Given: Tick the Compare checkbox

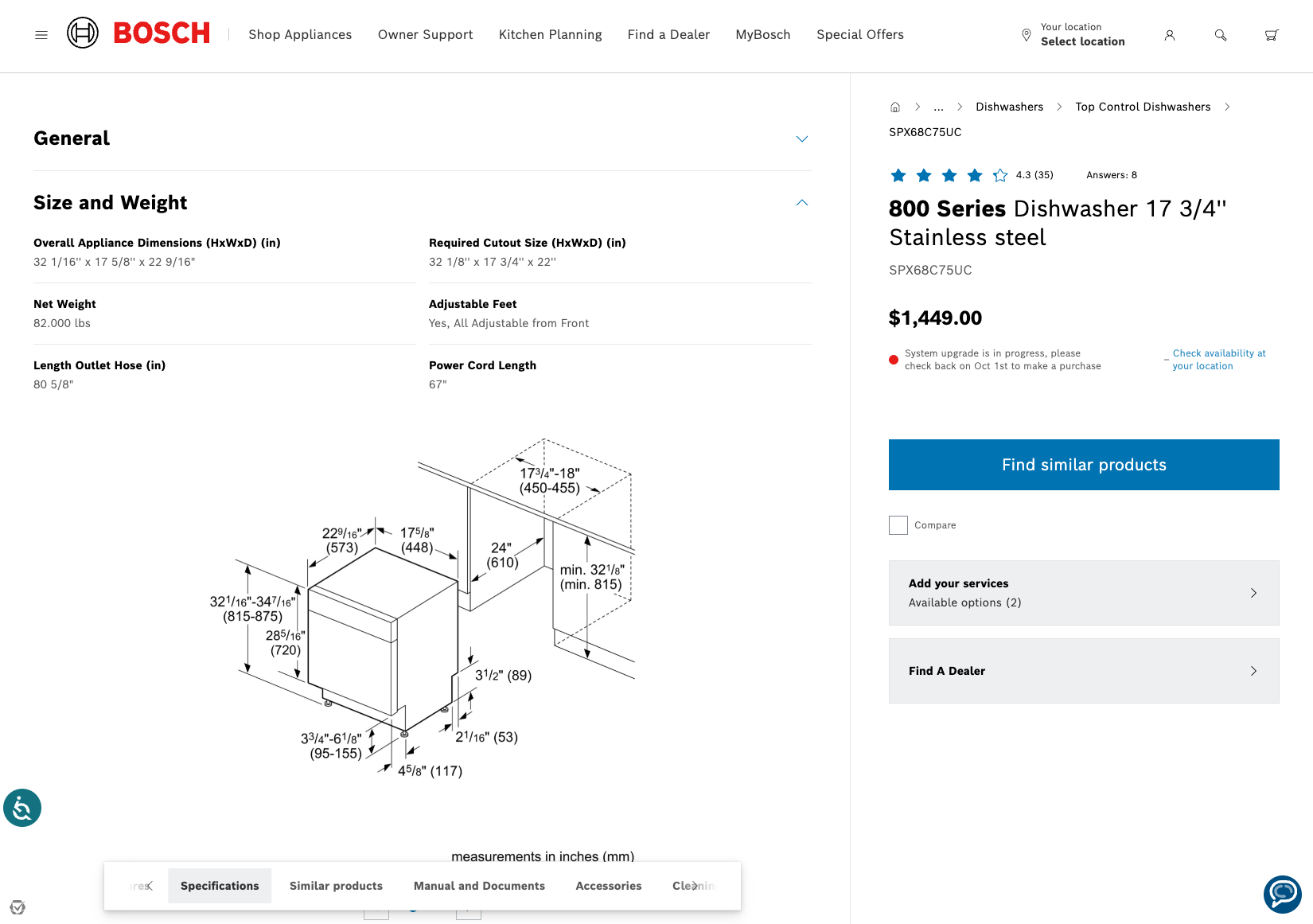Looking at the screenshot, I should [x=898, y=525].
